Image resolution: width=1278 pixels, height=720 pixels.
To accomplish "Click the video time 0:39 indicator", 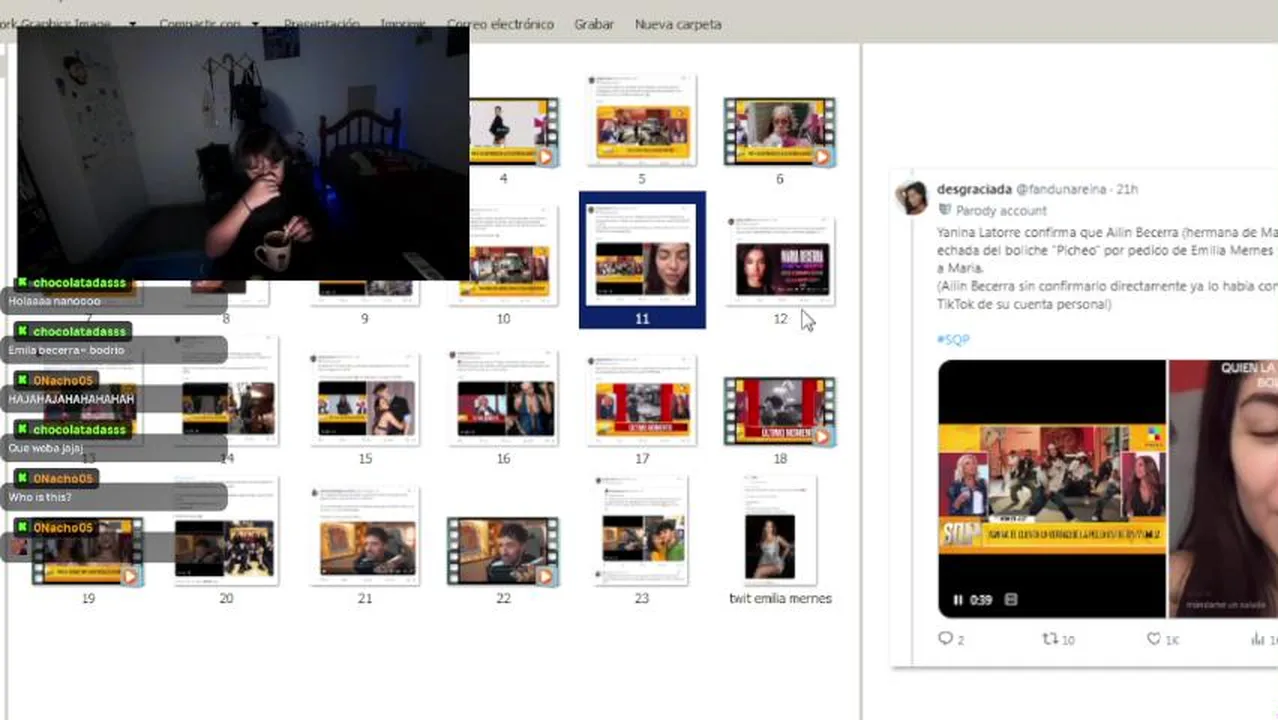I will [981, 600].
